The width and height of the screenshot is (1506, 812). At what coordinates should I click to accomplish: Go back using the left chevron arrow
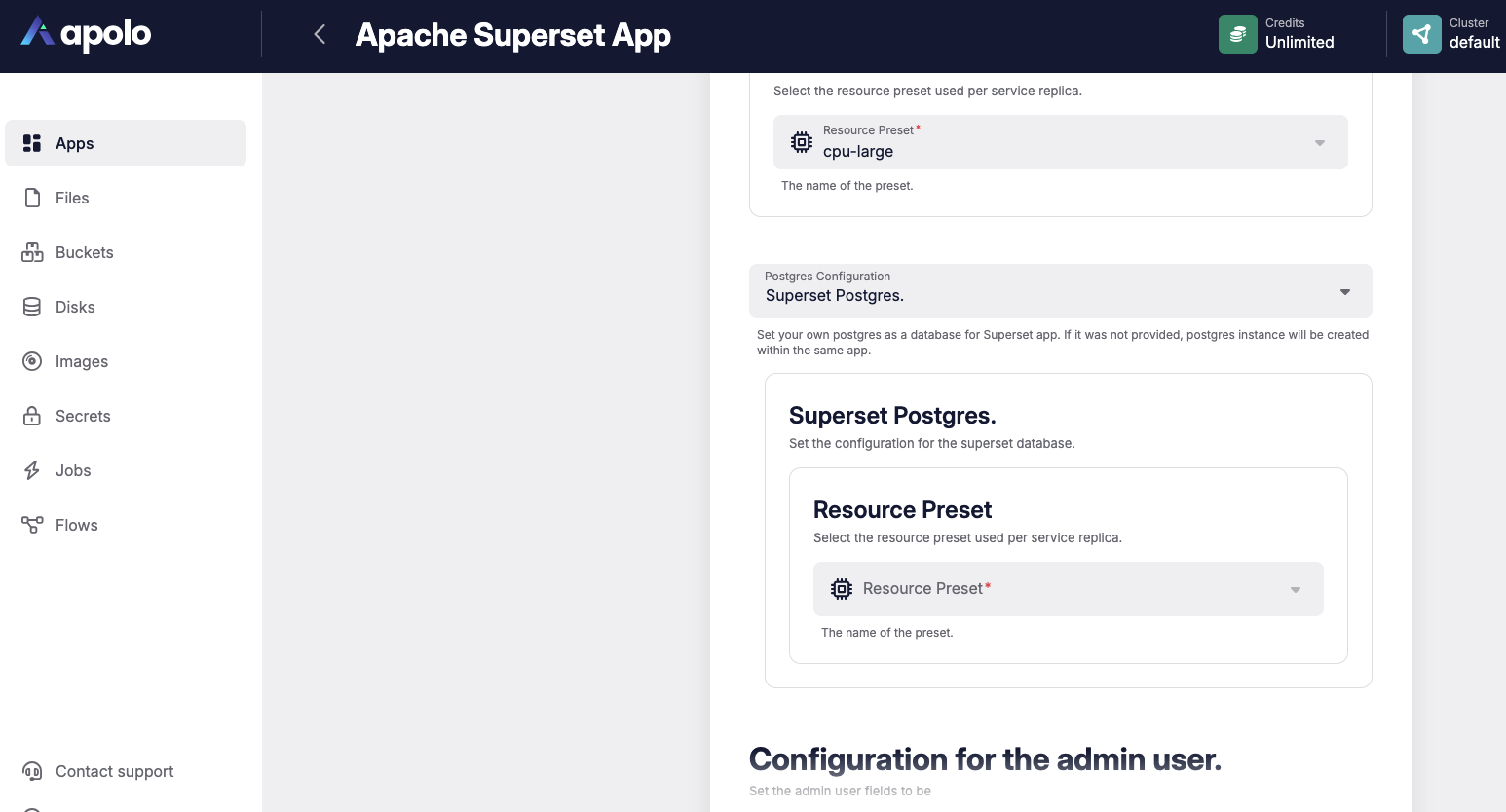pos(320,34)
